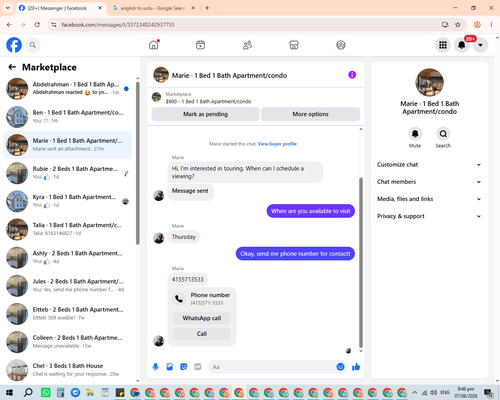Expand the Chat members section

coord(429,182)
